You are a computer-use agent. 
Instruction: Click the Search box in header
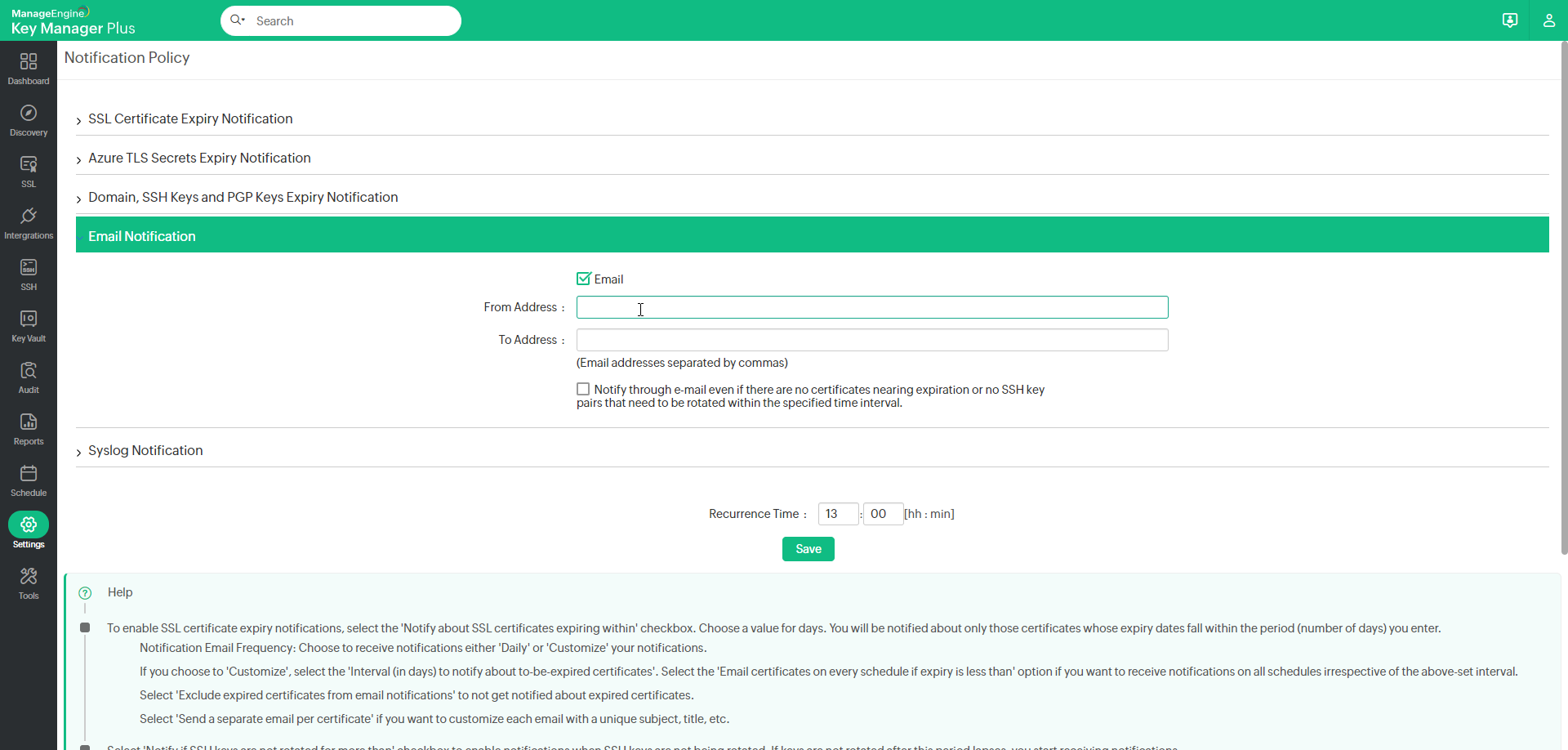pos(341,20)
